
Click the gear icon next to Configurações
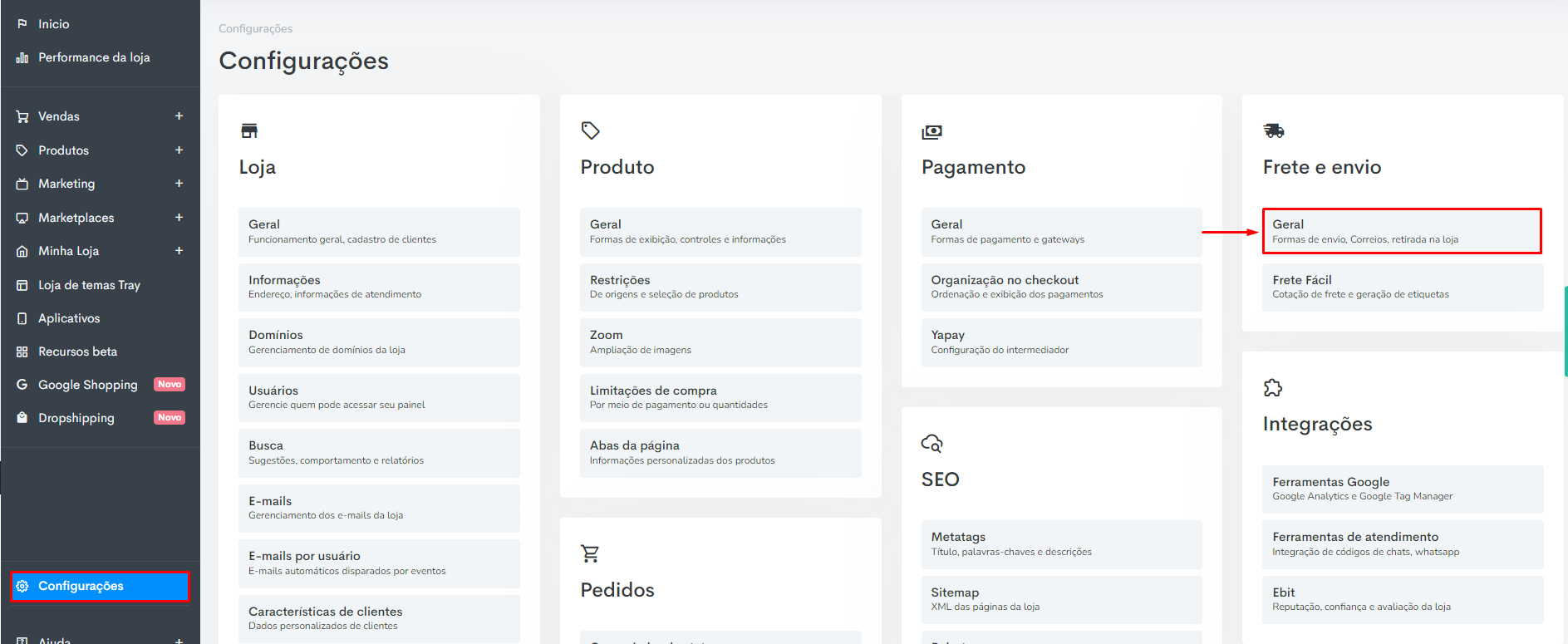coord(22,586)
